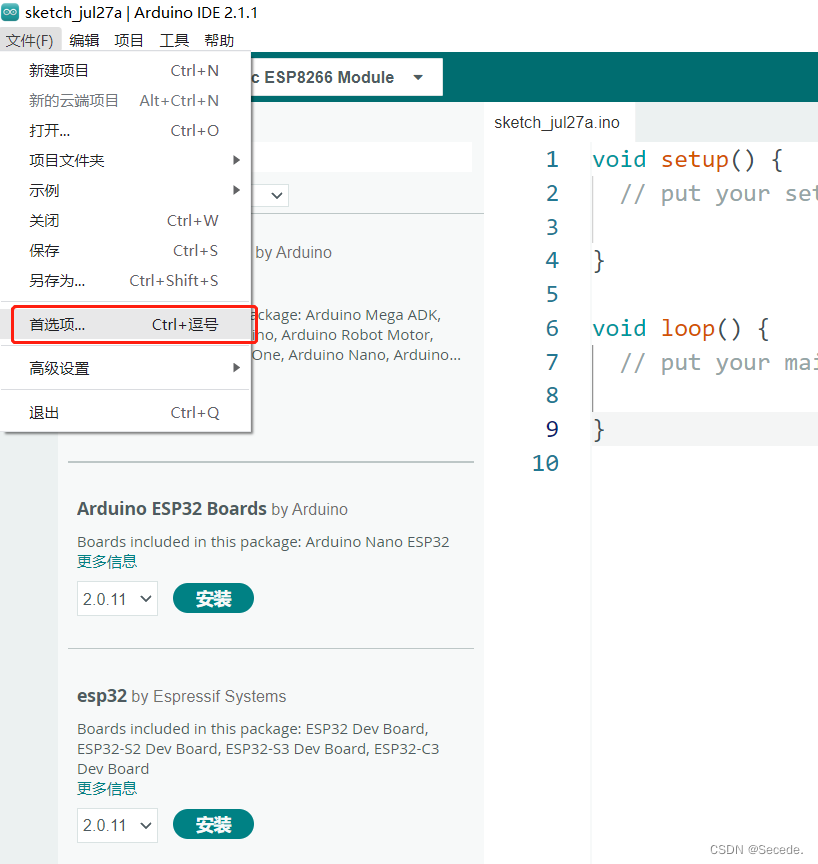Install esp32 by Espressif Systems package
Screen dimensions: 818x864
click(x=213, y=824)
